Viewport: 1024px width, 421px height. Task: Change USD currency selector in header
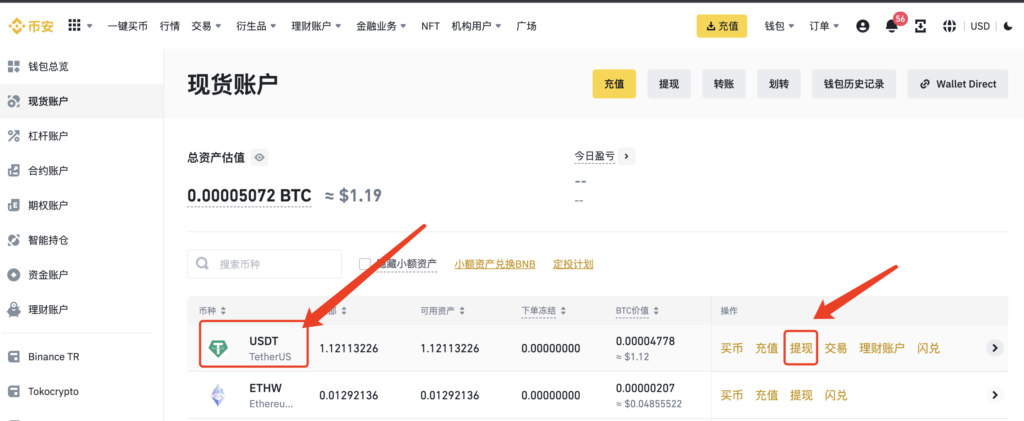(x=980, y=26)
